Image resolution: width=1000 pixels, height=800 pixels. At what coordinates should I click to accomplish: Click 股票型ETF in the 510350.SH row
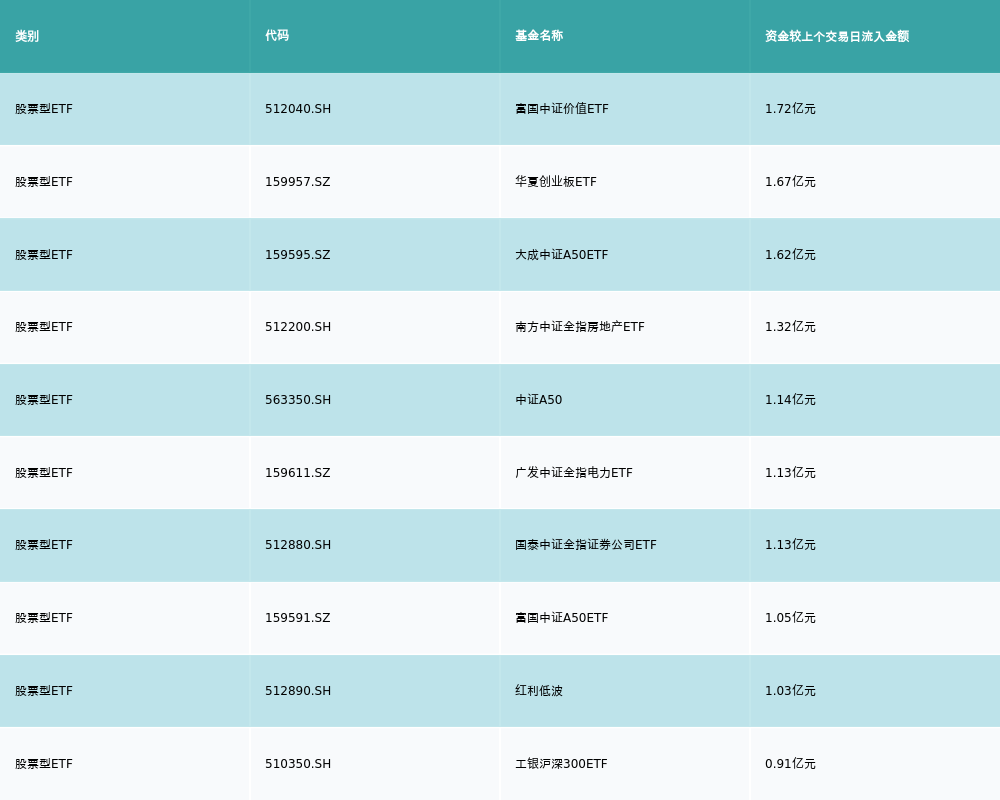[x=44, y=764]
